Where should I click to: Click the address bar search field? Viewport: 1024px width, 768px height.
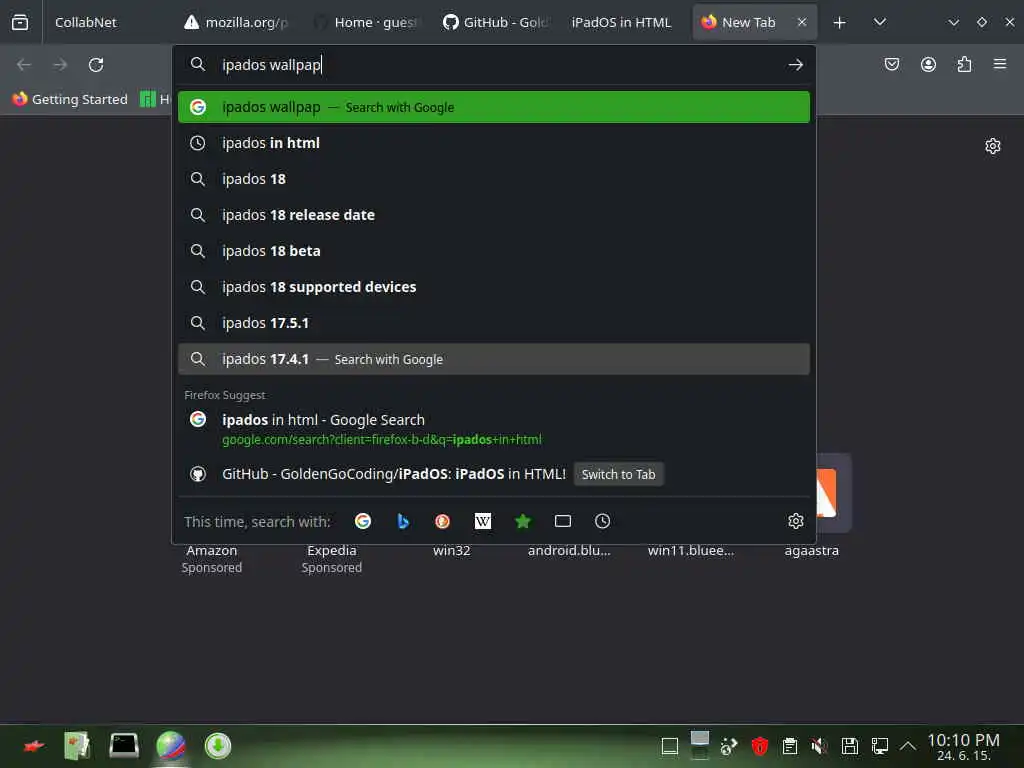(x=496, y=65)
